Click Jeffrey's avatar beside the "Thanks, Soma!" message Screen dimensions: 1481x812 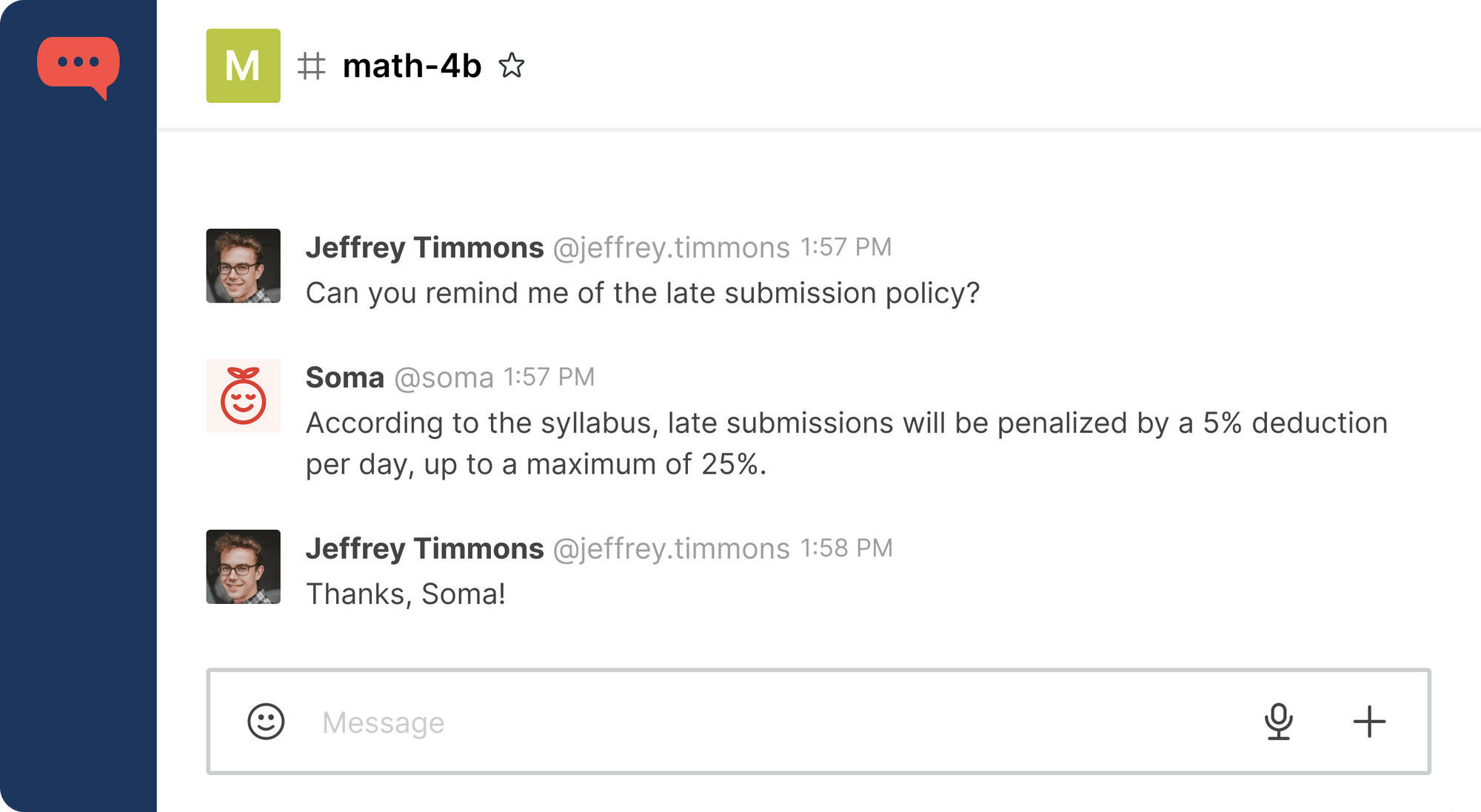(243, 567)
